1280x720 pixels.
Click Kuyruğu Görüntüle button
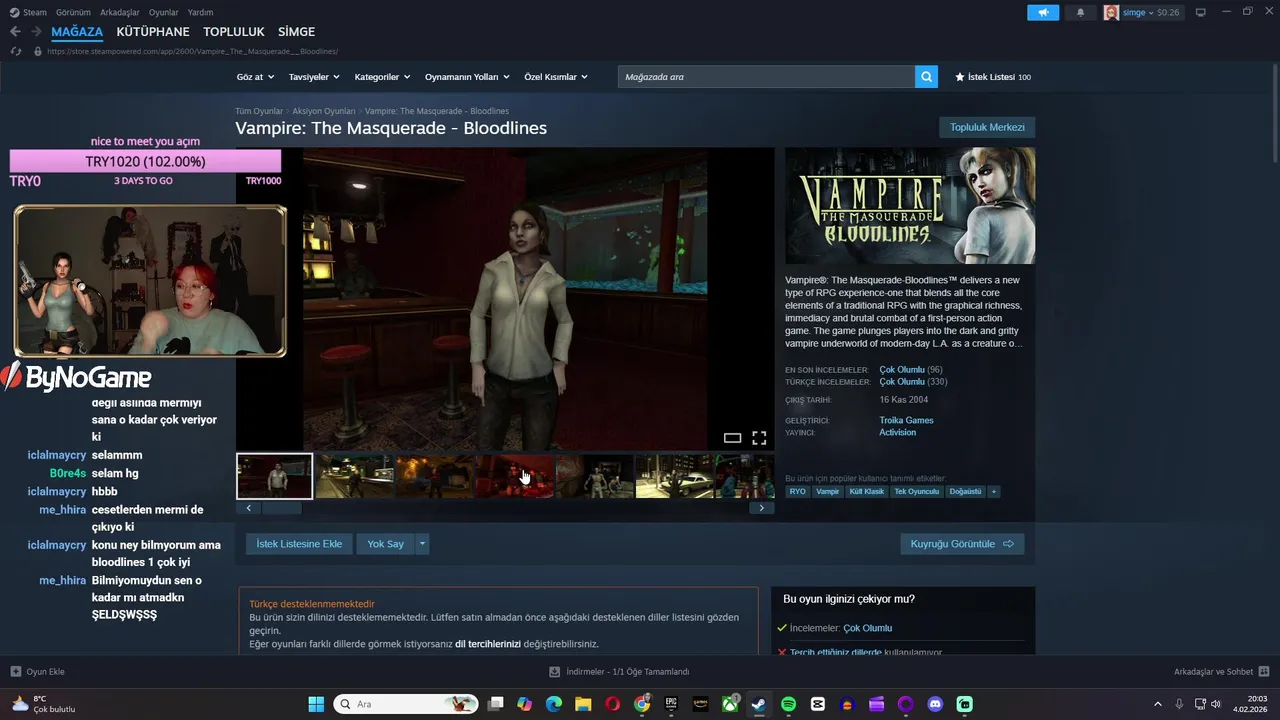pyautogui.click(x=962, y=544)
